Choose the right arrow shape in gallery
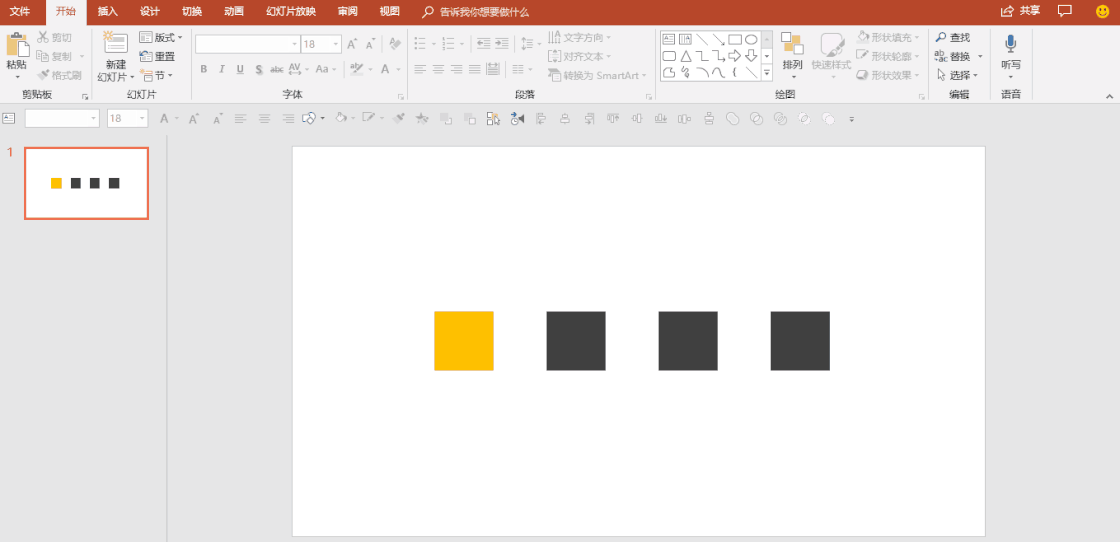 pyautogui.click(x=734, y=56)
